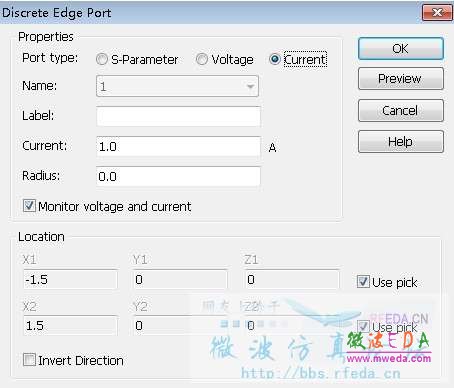Select the Voltage port type
454x388 pixels.
click(202, 59)
